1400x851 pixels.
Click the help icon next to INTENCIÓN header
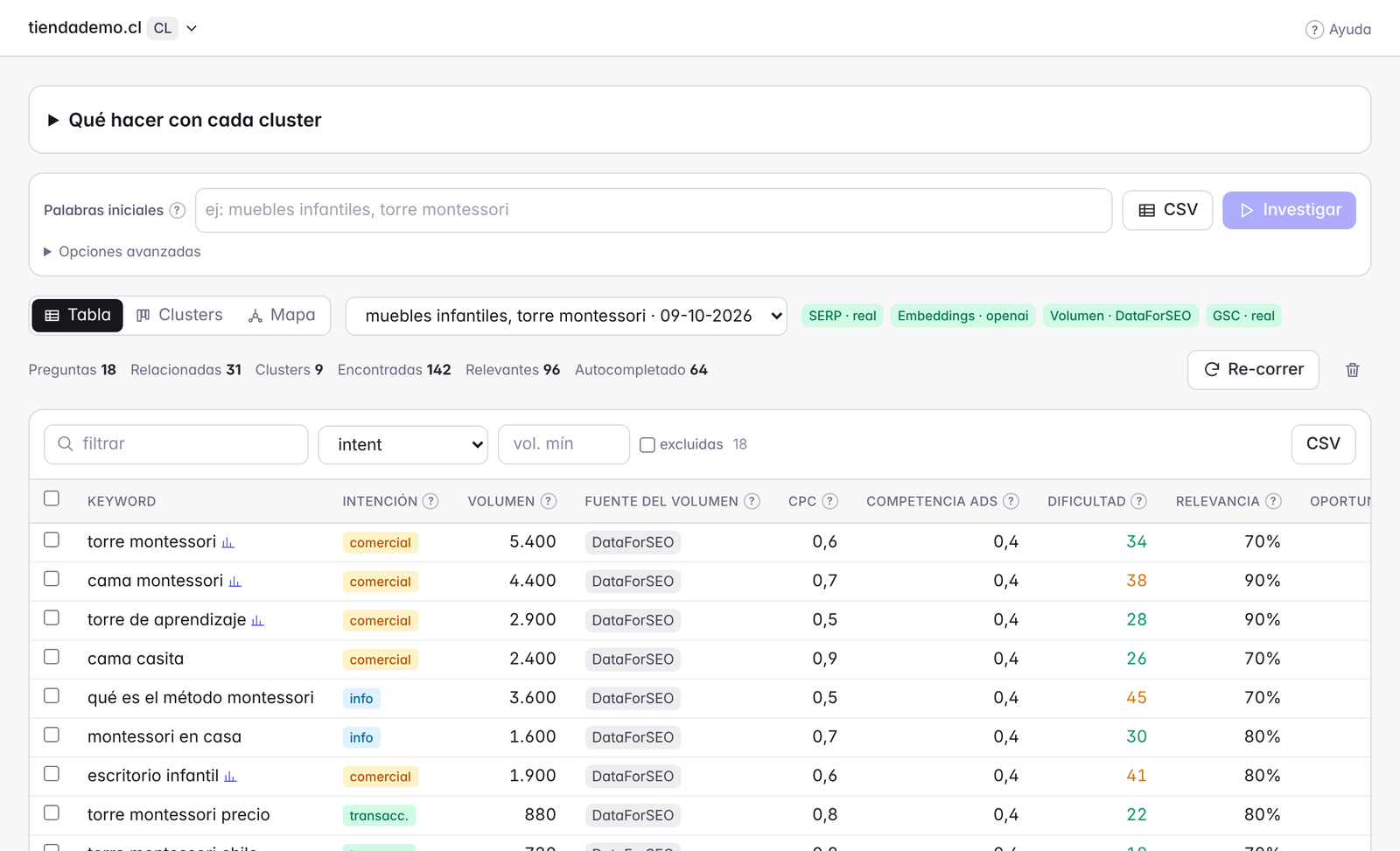pyautogui.click(x=430, y=501)
